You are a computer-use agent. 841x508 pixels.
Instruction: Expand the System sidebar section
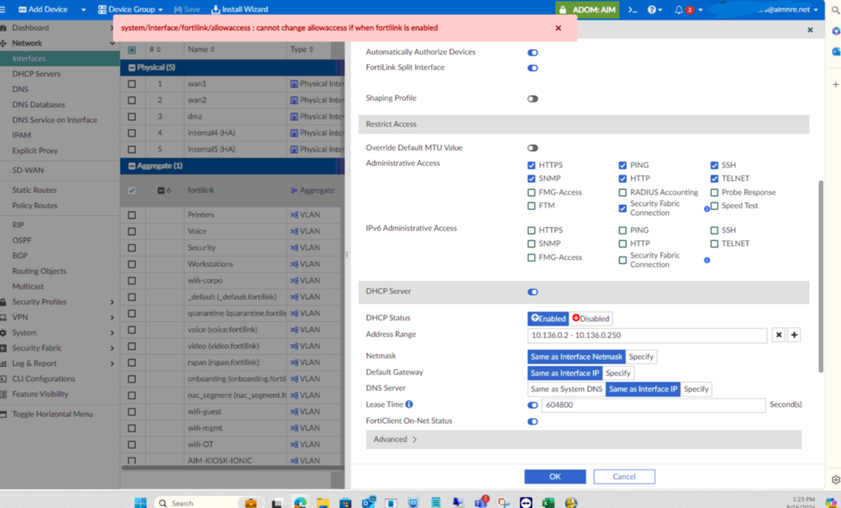point(112,333)
